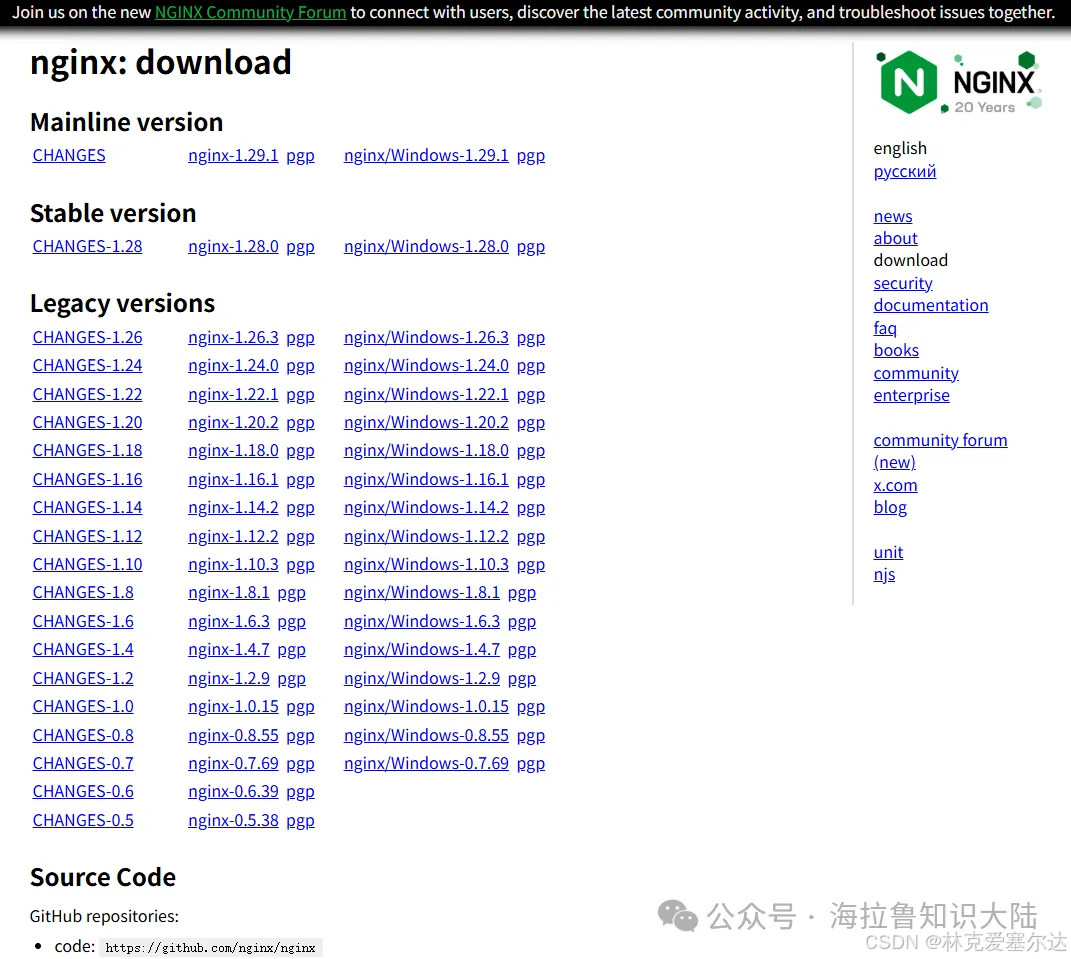Open CHANGES-1.18 link
1071x959 pixels.
(87, 451)
